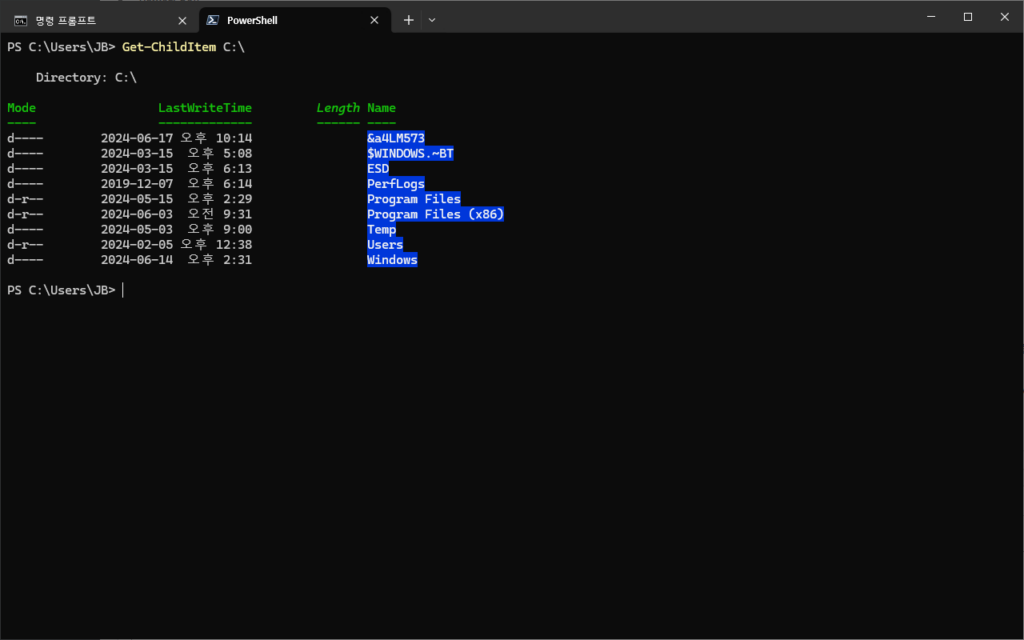Screen dimensions: 1024x640
Task: Click the $WINDOWS.~BT directory name
Action: coord(410,154)
